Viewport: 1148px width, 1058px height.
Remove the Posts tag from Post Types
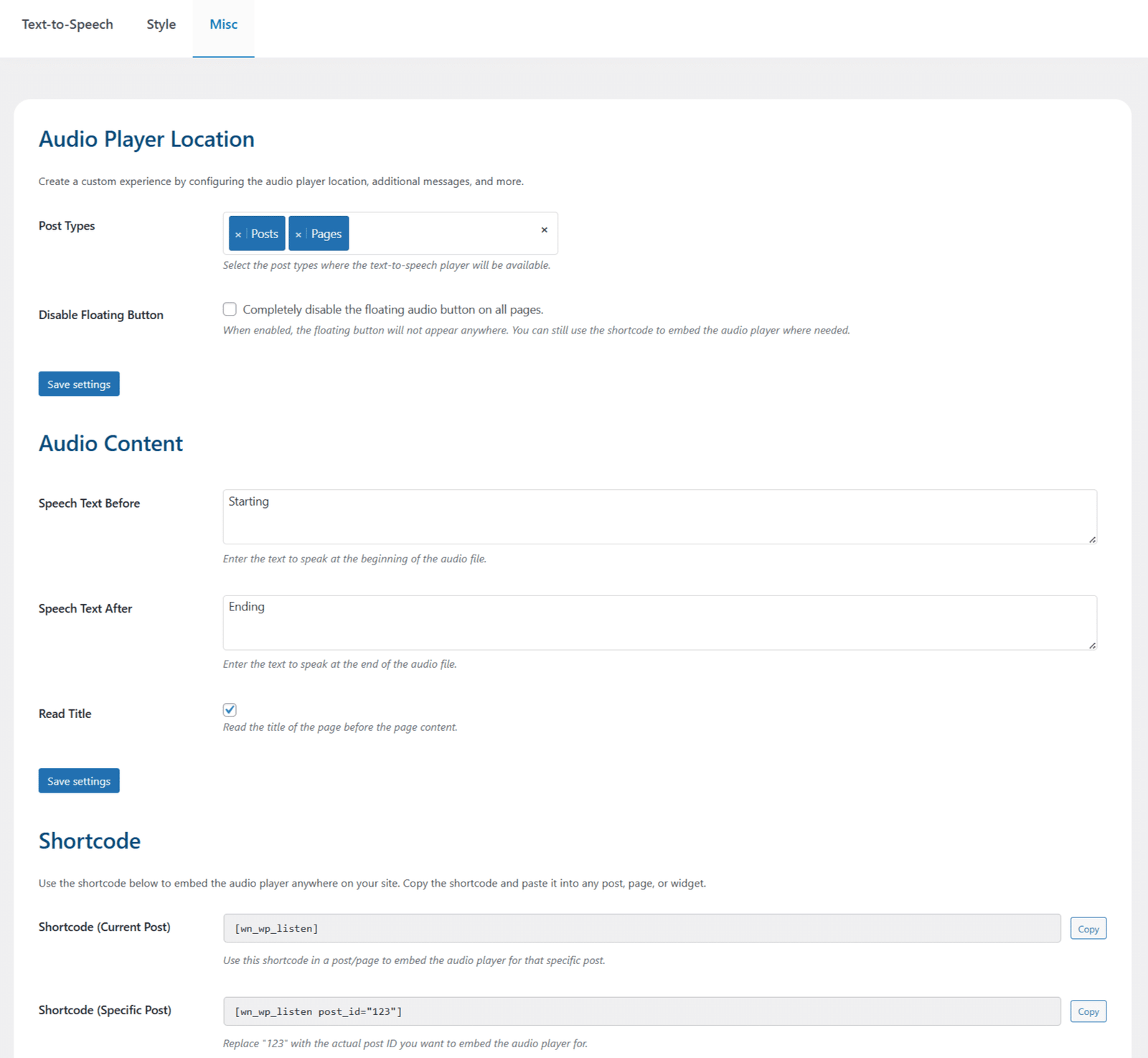pyautogui.click(x=238, y=235)
